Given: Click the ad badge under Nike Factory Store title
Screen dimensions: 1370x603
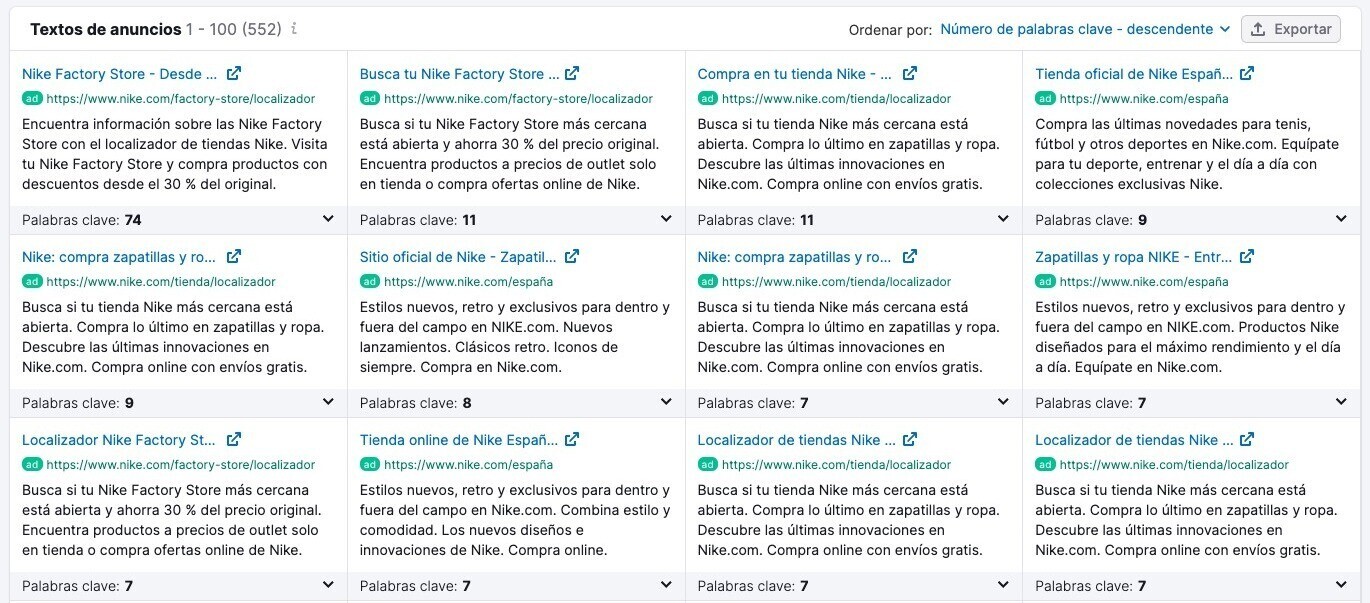Looking at the screenshot, I should click(30, 98).
